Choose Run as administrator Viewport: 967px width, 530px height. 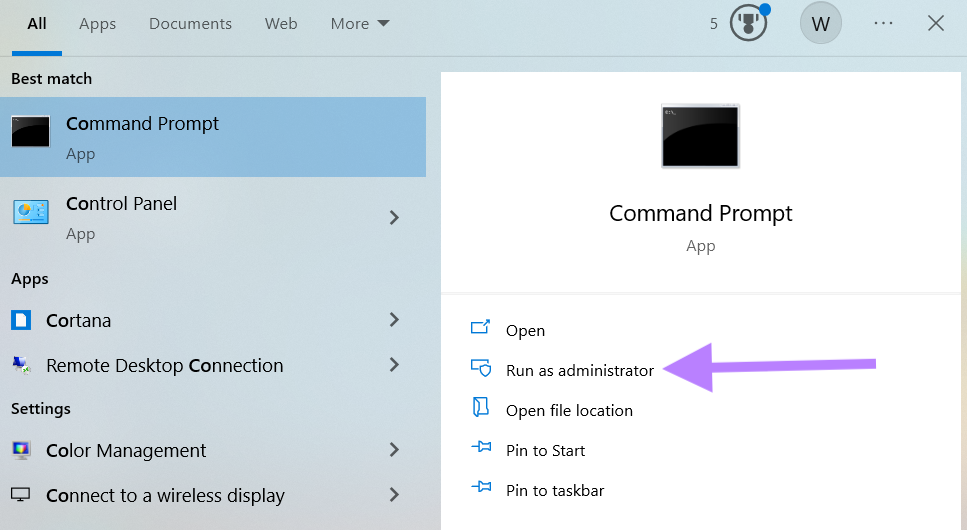(x=580, y=370)
